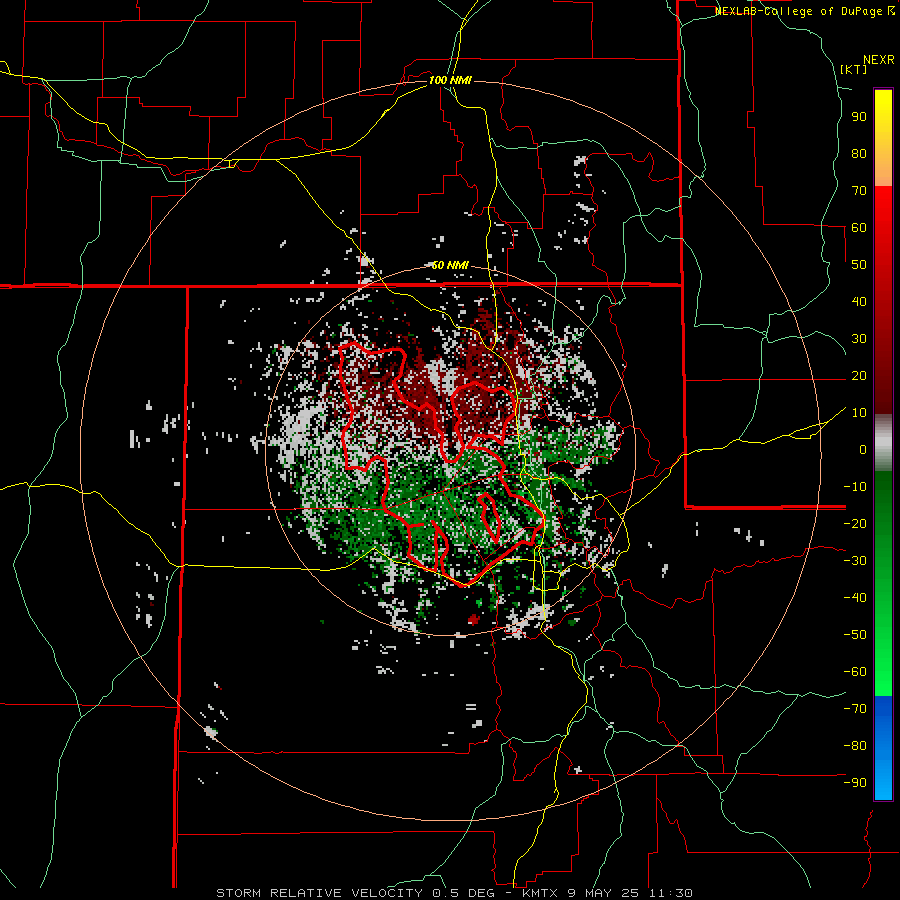This screenshot has height=900, width=900.
Task: Select the 70 value on velocity scale
Action: [x=859, y=191]
